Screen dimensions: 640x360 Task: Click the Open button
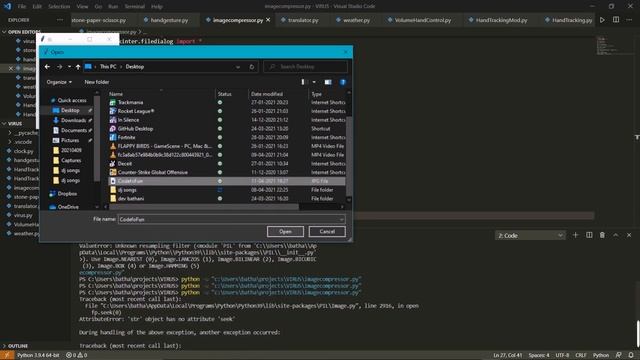click(x=285, y=231)
